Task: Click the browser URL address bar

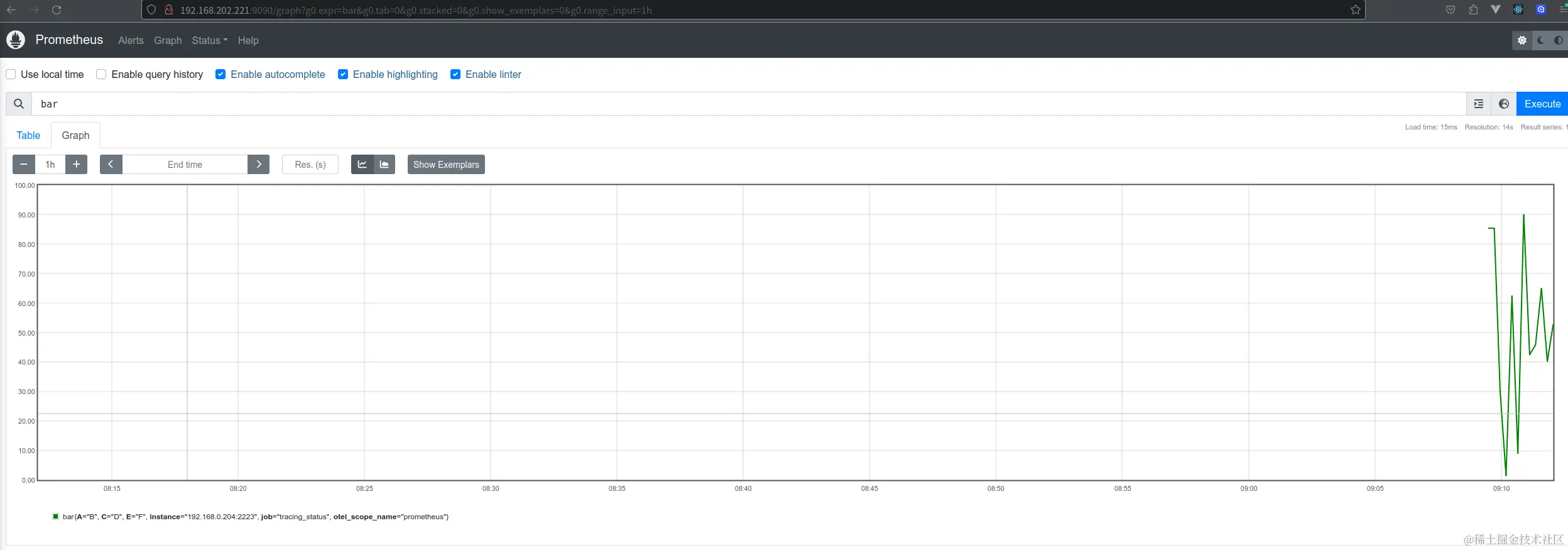Action: click(x=753, y=10)
